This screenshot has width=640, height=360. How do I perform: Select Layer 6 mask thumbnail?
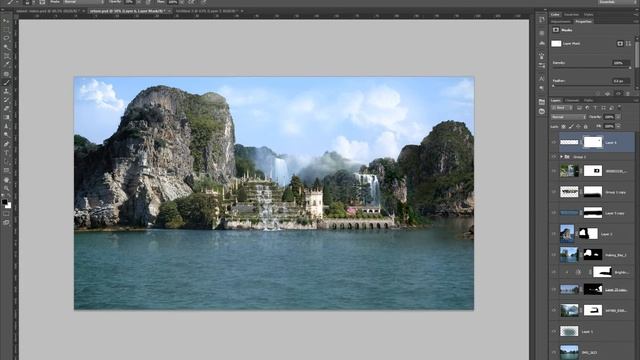pos(593,142)
